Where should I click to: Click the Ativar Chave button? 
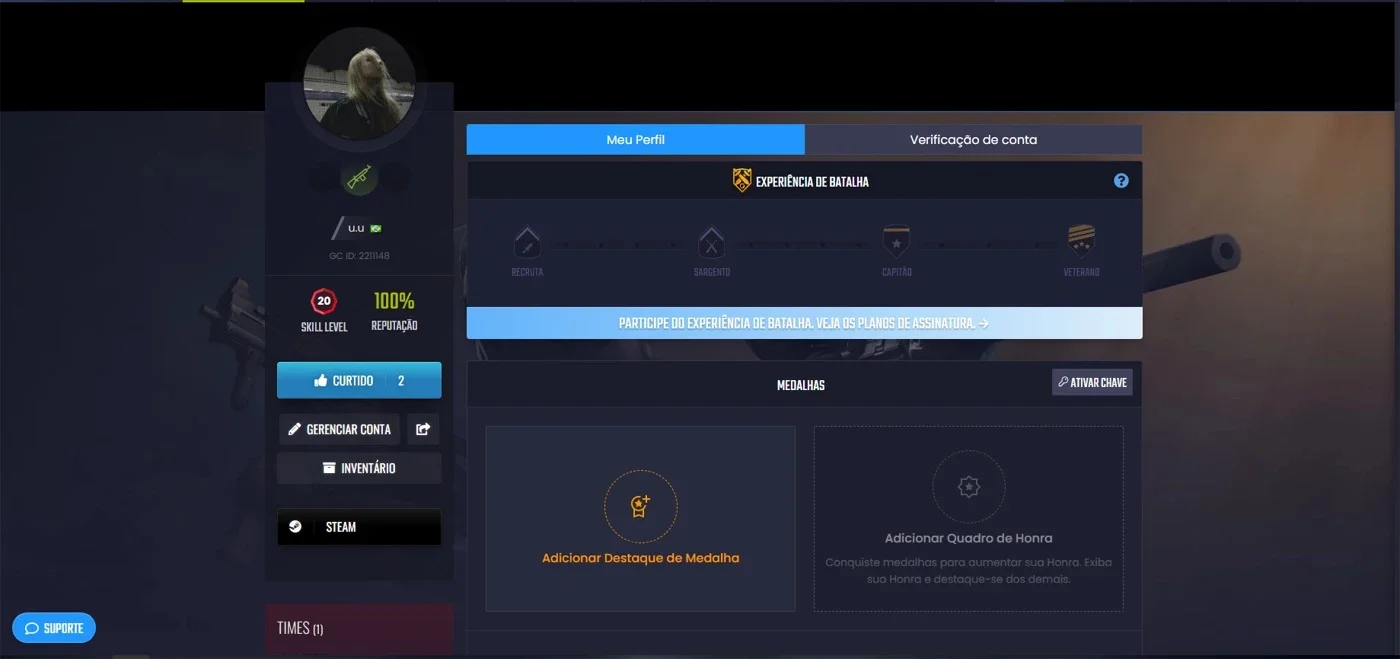coord(1092,382)
